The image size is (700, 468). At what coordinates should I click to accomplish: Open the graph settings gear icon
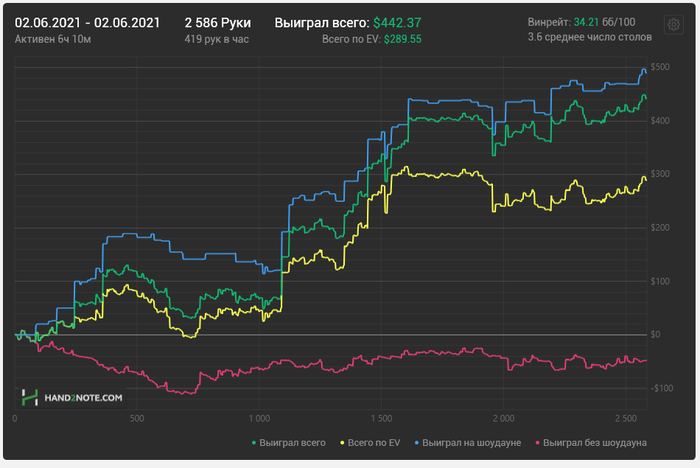coord(674,25)
